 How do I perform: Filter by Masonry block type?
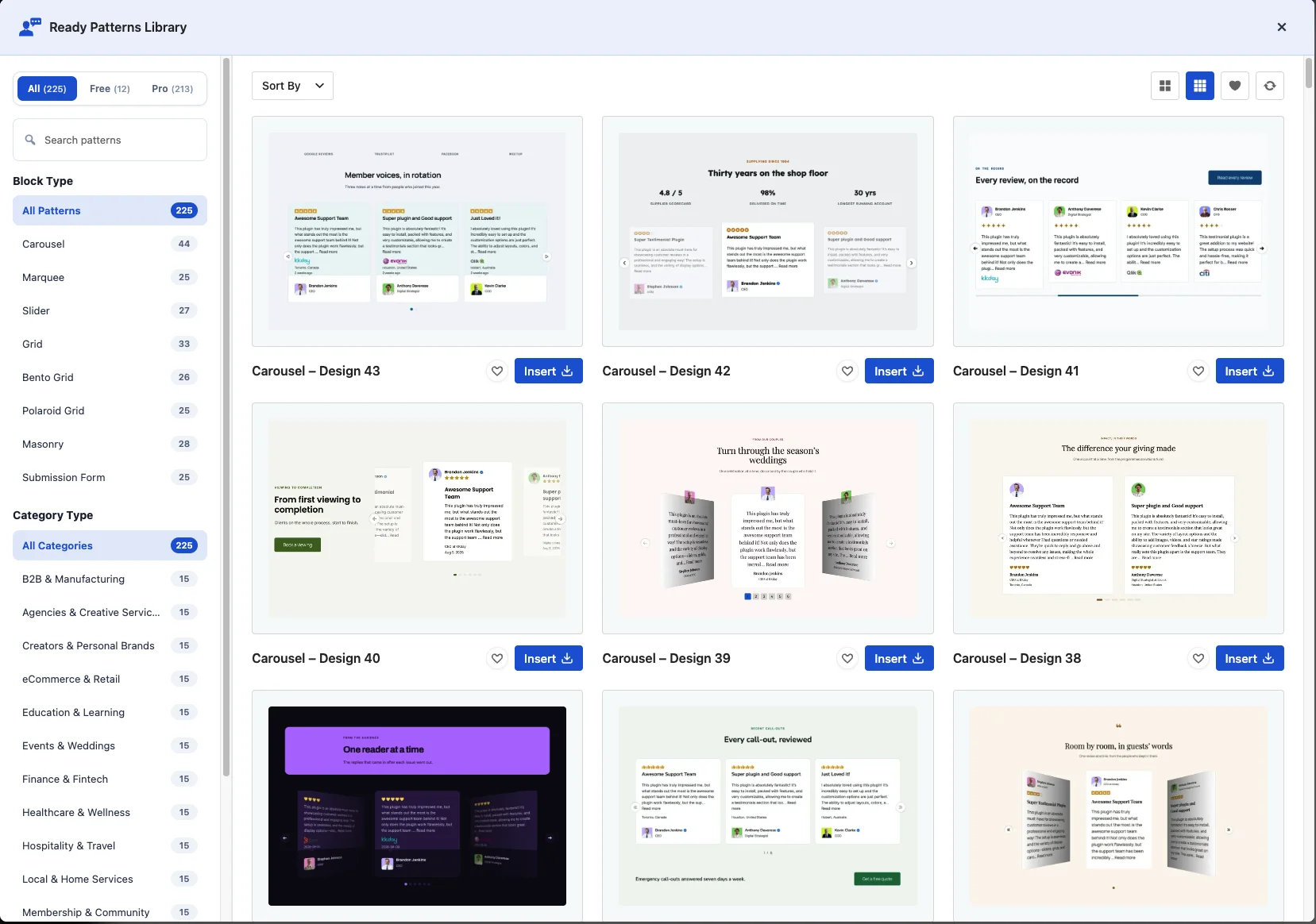pyautogui.click(x=110, y=444)
